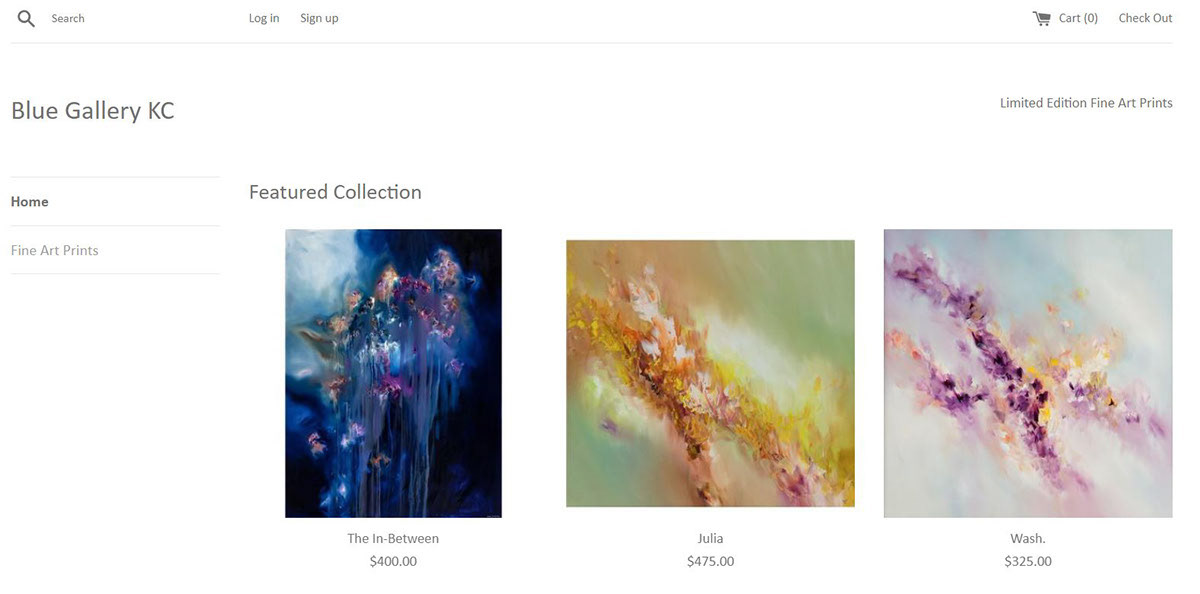Open the Wash. painting thumbnail
This screenshot has width=1200, height=594.
[1028, 373]
